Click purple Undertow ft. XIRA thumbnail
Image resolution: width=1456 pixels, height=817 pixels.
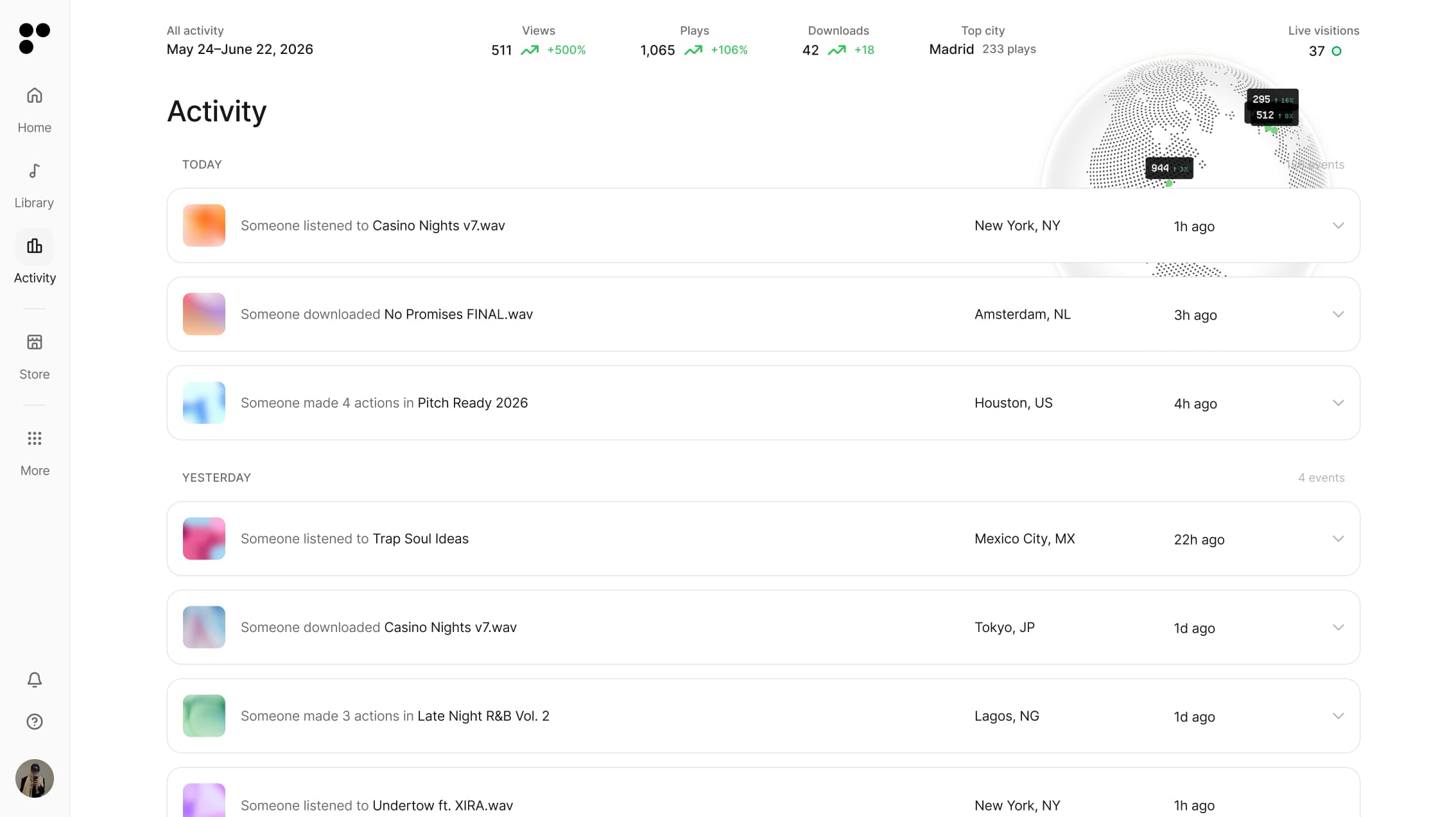pos(204,800)
